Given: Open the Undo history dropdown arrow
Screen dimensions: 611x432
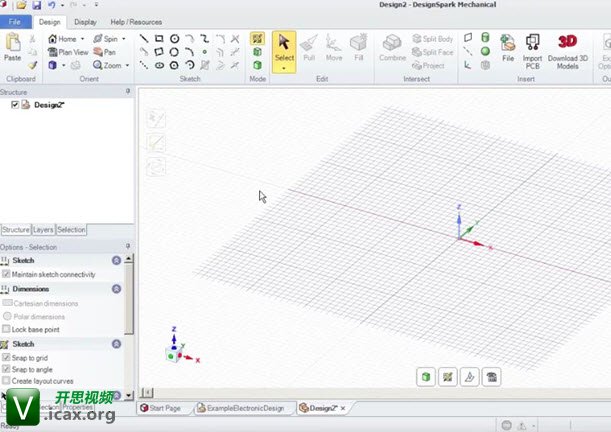Looking at the screenshot, I should pos(62,5).
